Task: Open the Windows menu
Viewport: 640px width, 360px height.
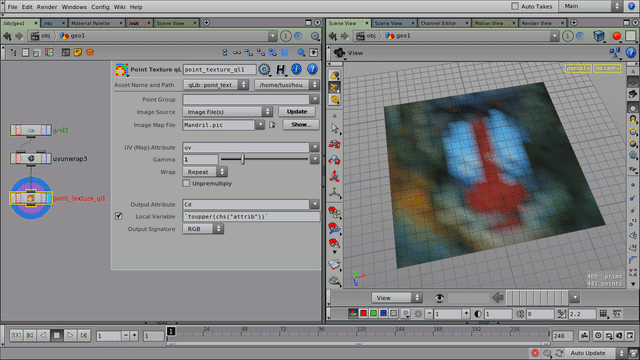Action: click(x=74, y=7)
